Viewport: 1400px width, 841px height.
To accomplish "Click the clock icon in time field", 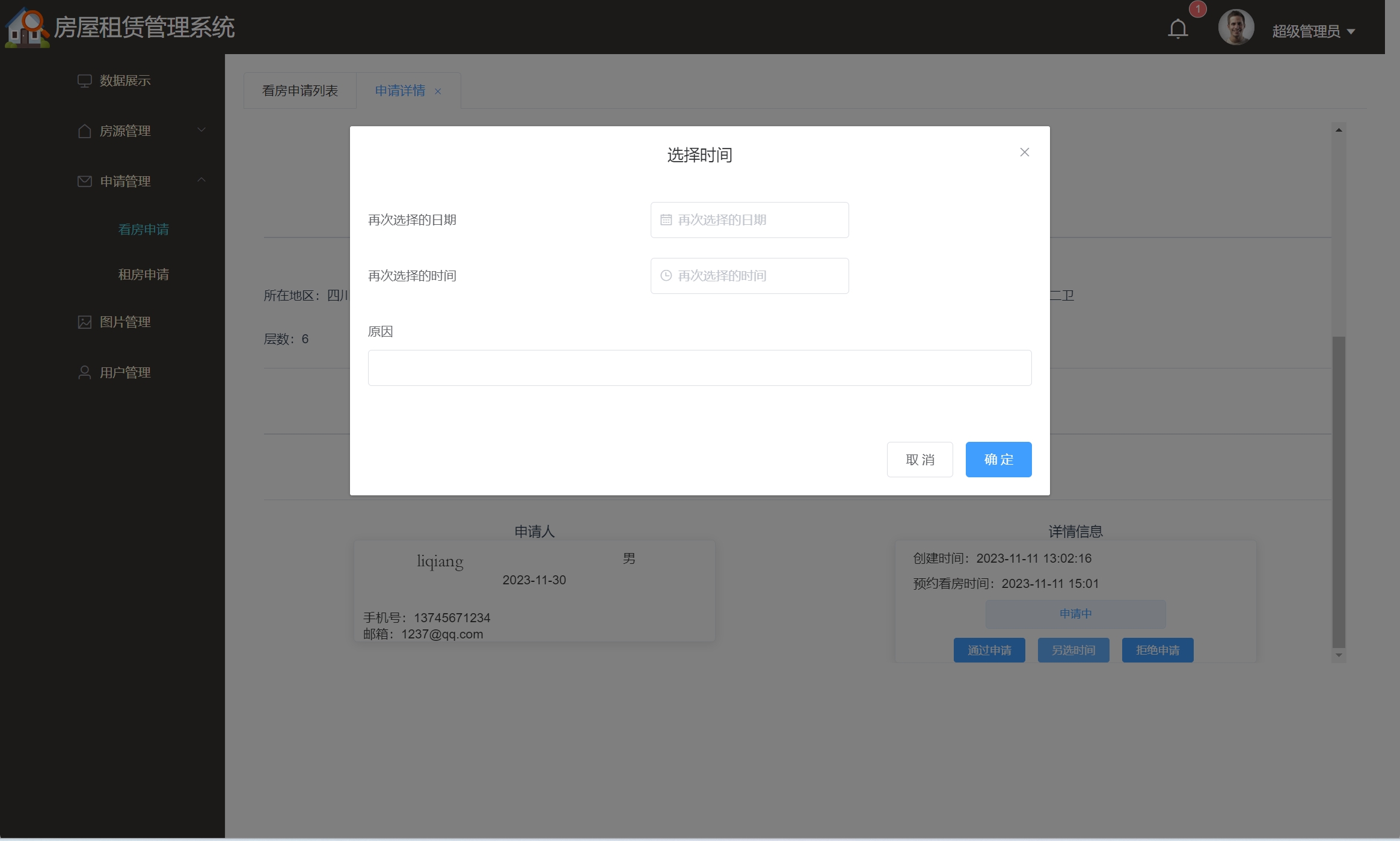I will pos(666,276).
